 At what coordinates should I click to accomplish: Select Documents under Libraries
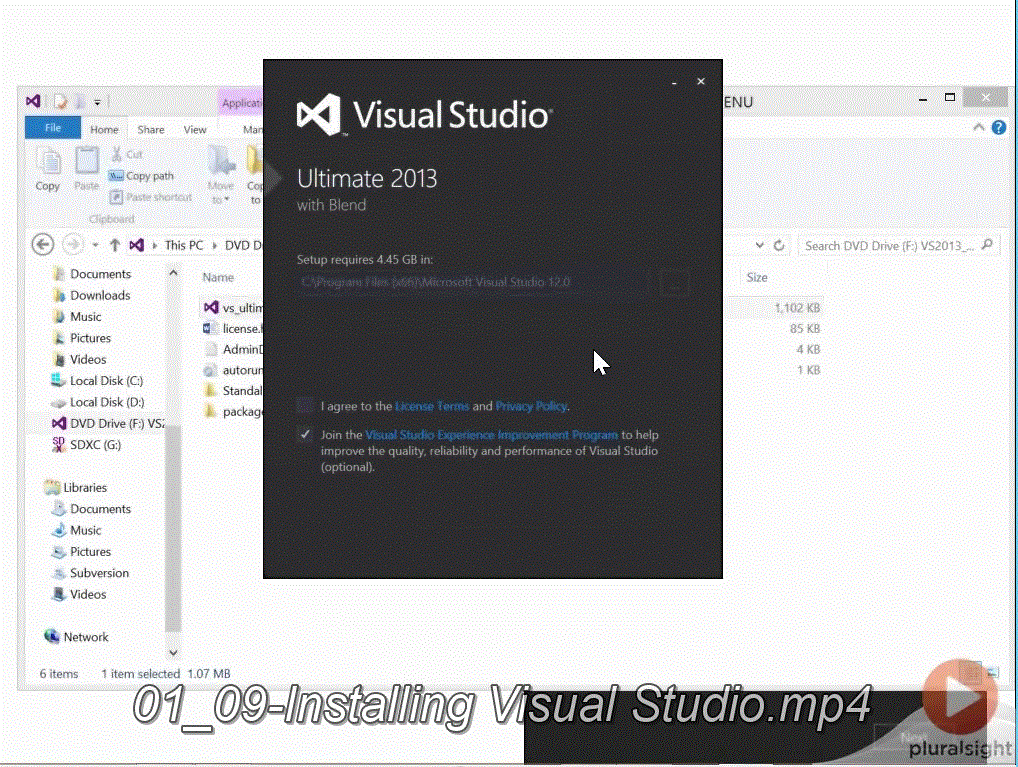92,509
